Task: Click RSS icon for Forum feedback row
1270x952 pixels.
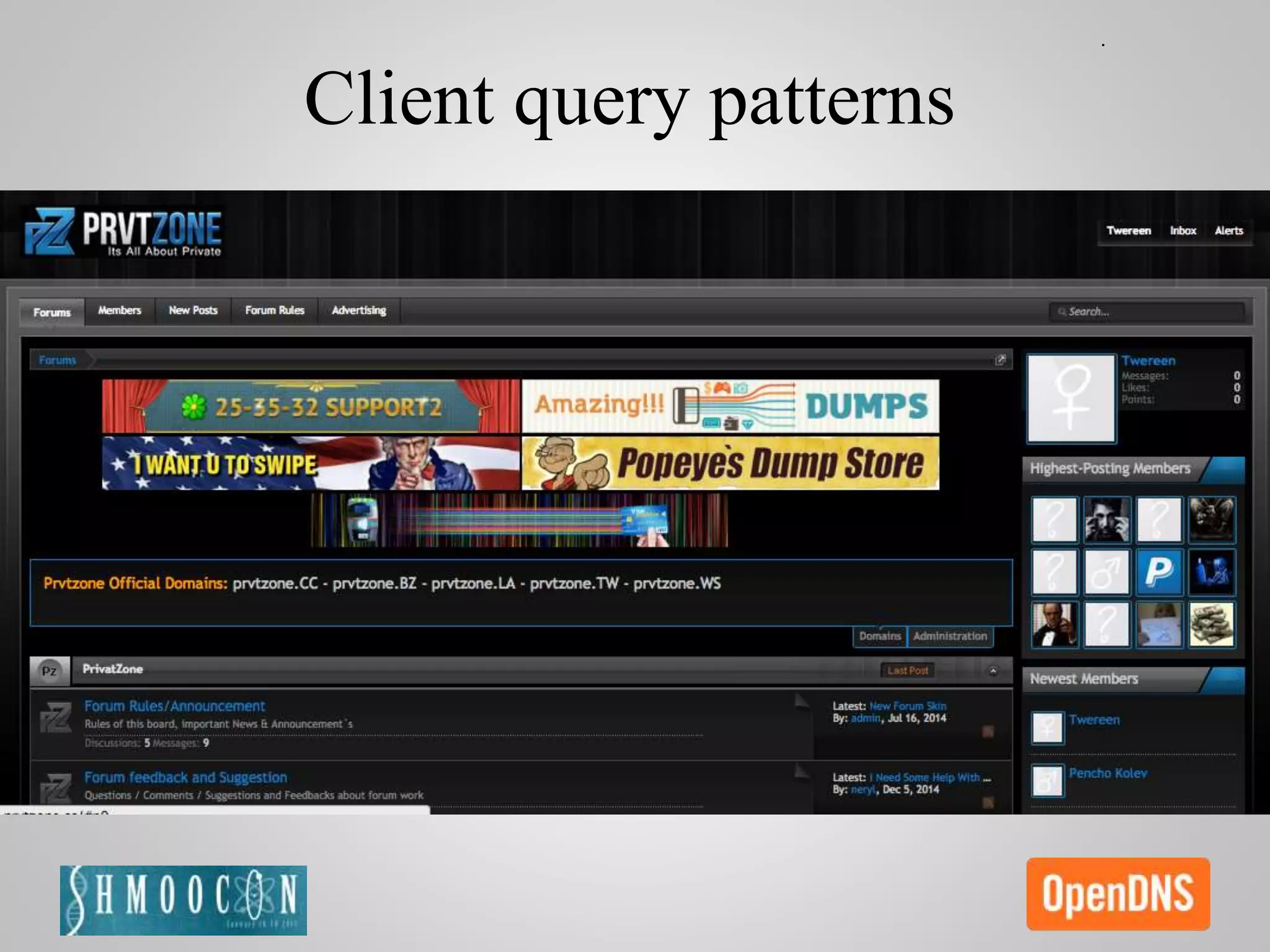Action: click(988, 803)
